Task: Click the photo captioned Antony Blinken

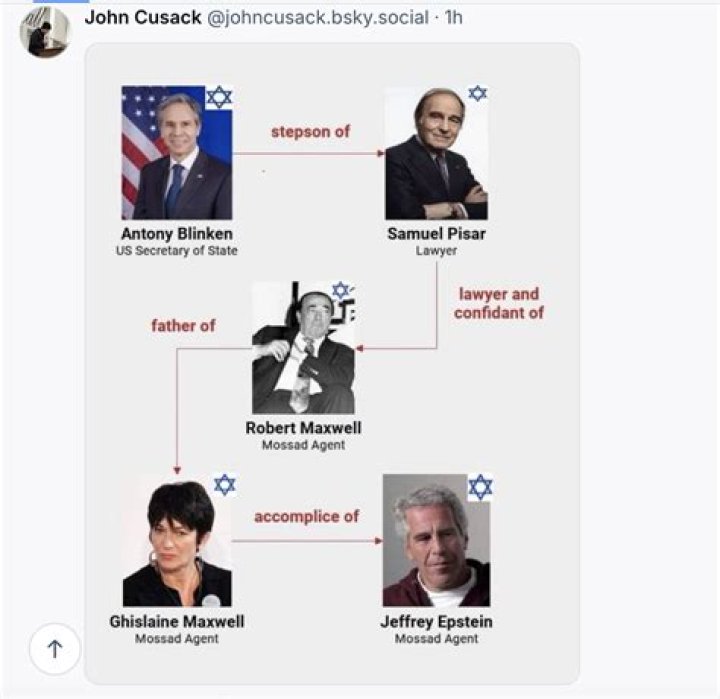Action: [177, 153]
